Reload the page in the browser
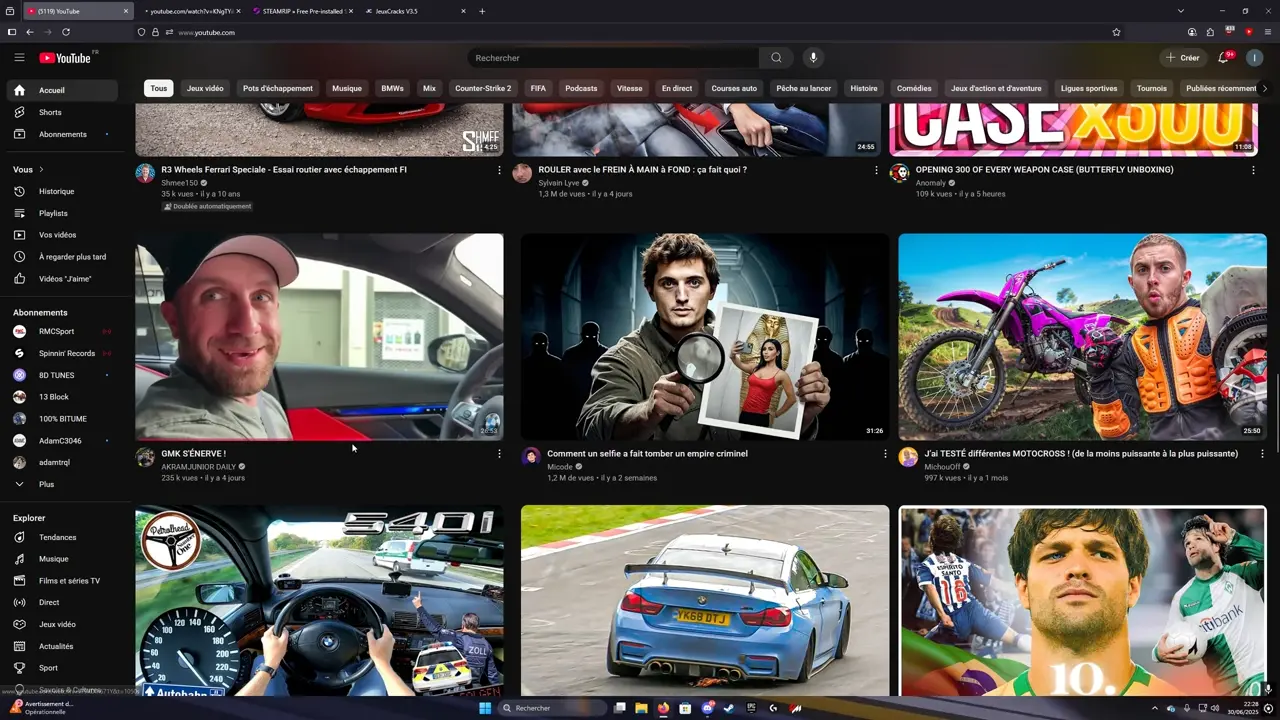The image size is (1280, 720). click(x=66, y=32)
